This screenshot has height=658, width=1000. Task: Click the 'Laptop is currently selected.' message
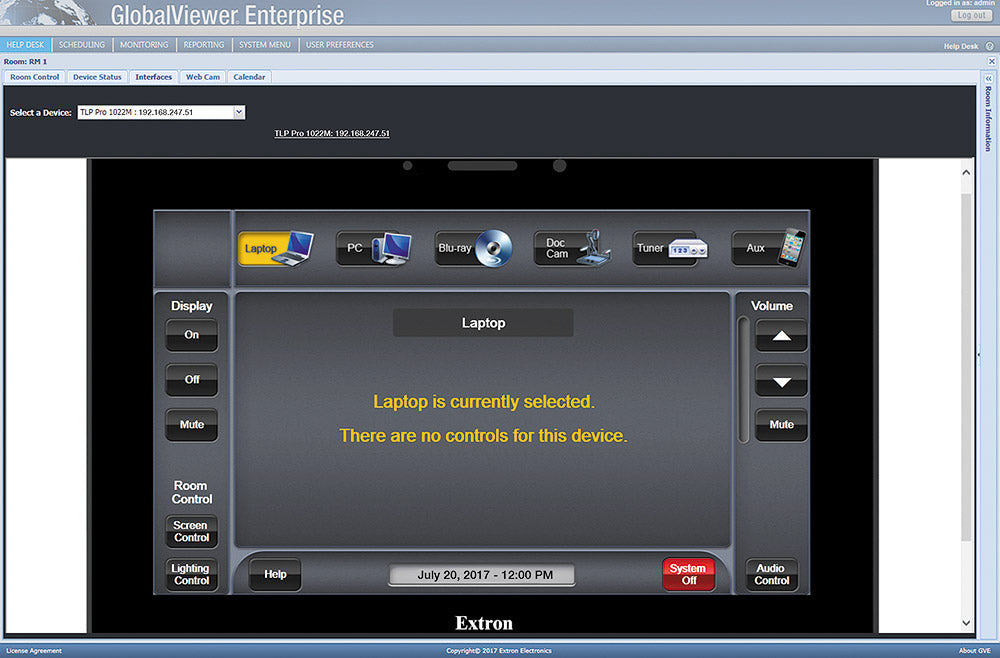(483, 402)
